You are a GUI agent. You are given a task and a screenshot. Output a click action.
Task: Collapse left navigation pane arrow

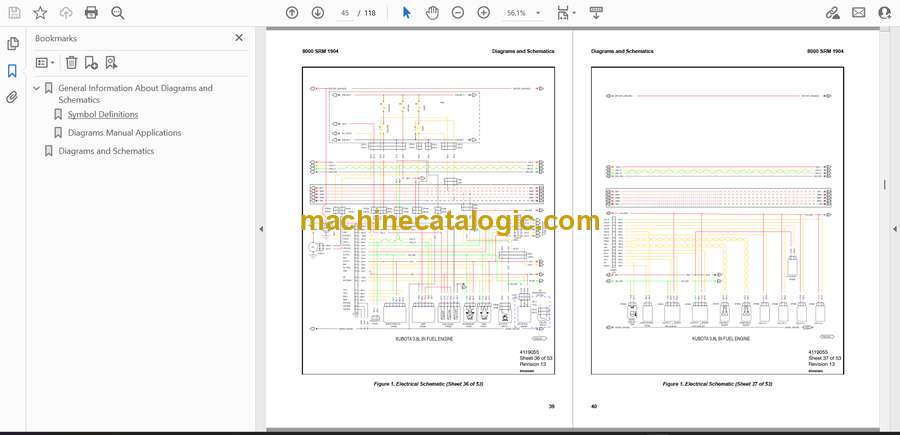(261, 229)
